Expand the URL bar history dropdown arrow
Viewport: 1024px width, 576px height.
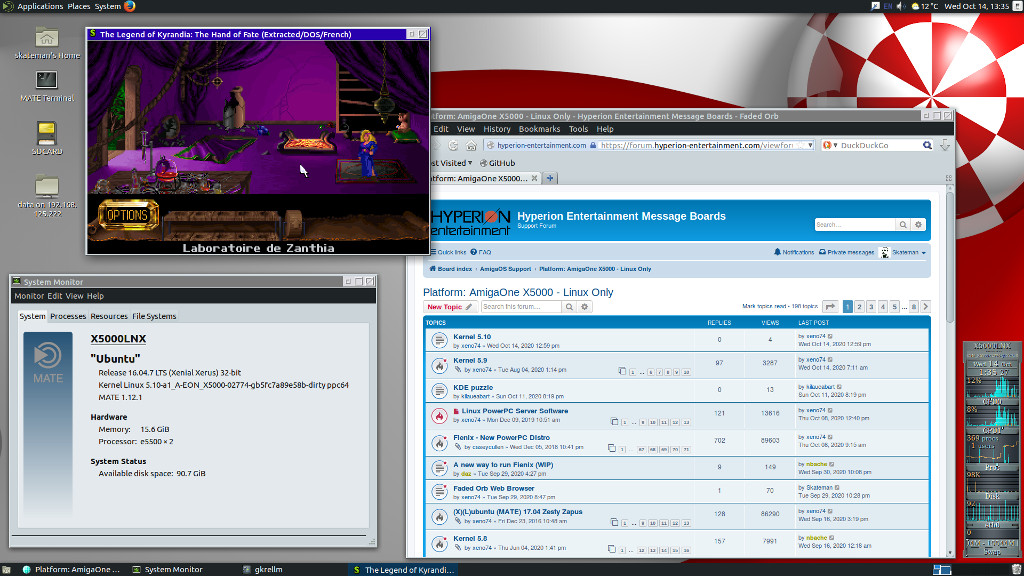click(810, 146)
